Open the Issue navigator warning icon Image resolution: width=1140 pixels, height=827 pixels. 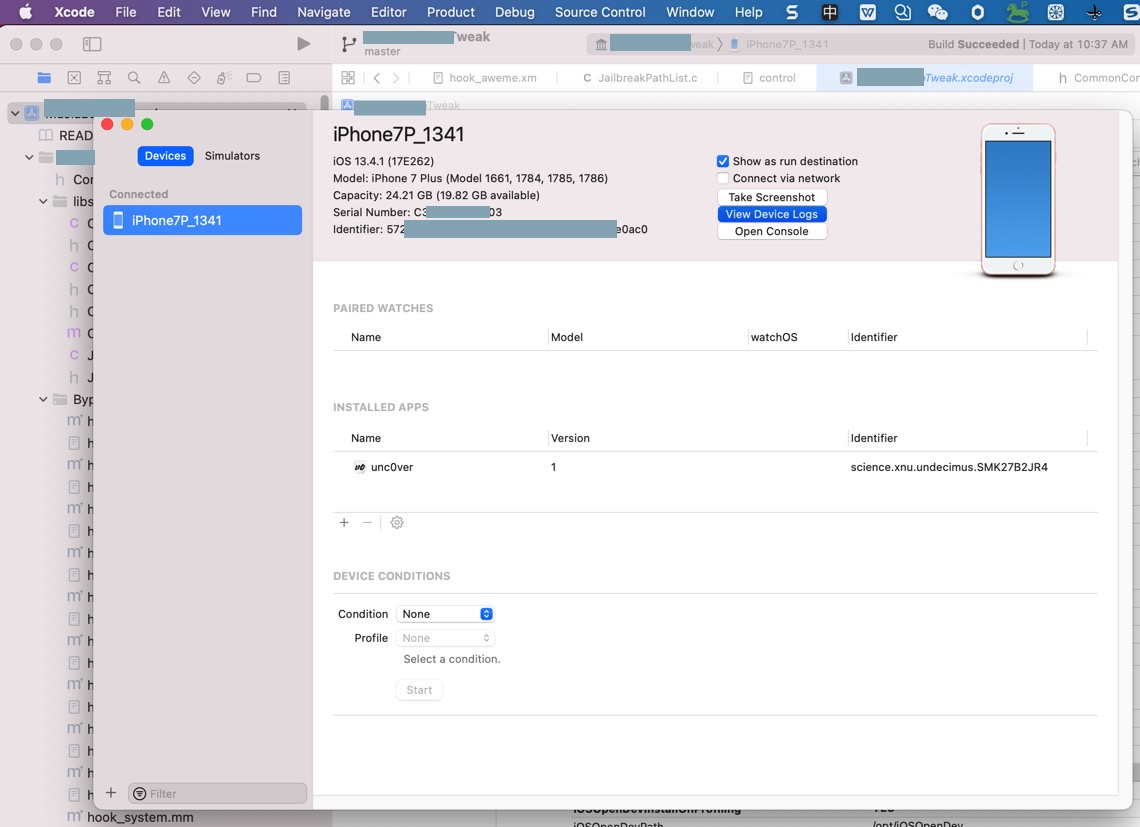pos(164,78)
